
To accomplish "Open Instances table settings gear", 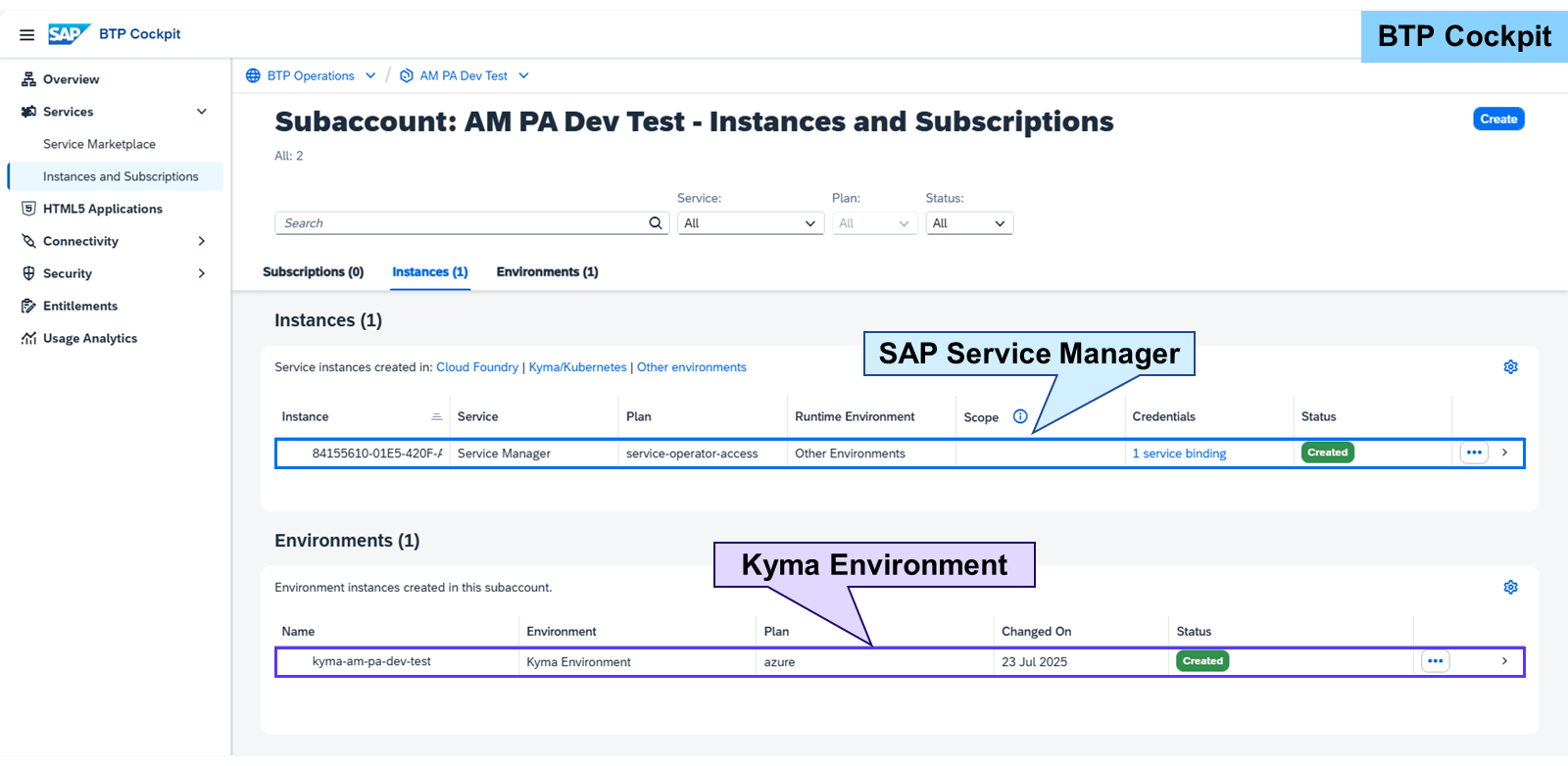I will point(1511,367).
